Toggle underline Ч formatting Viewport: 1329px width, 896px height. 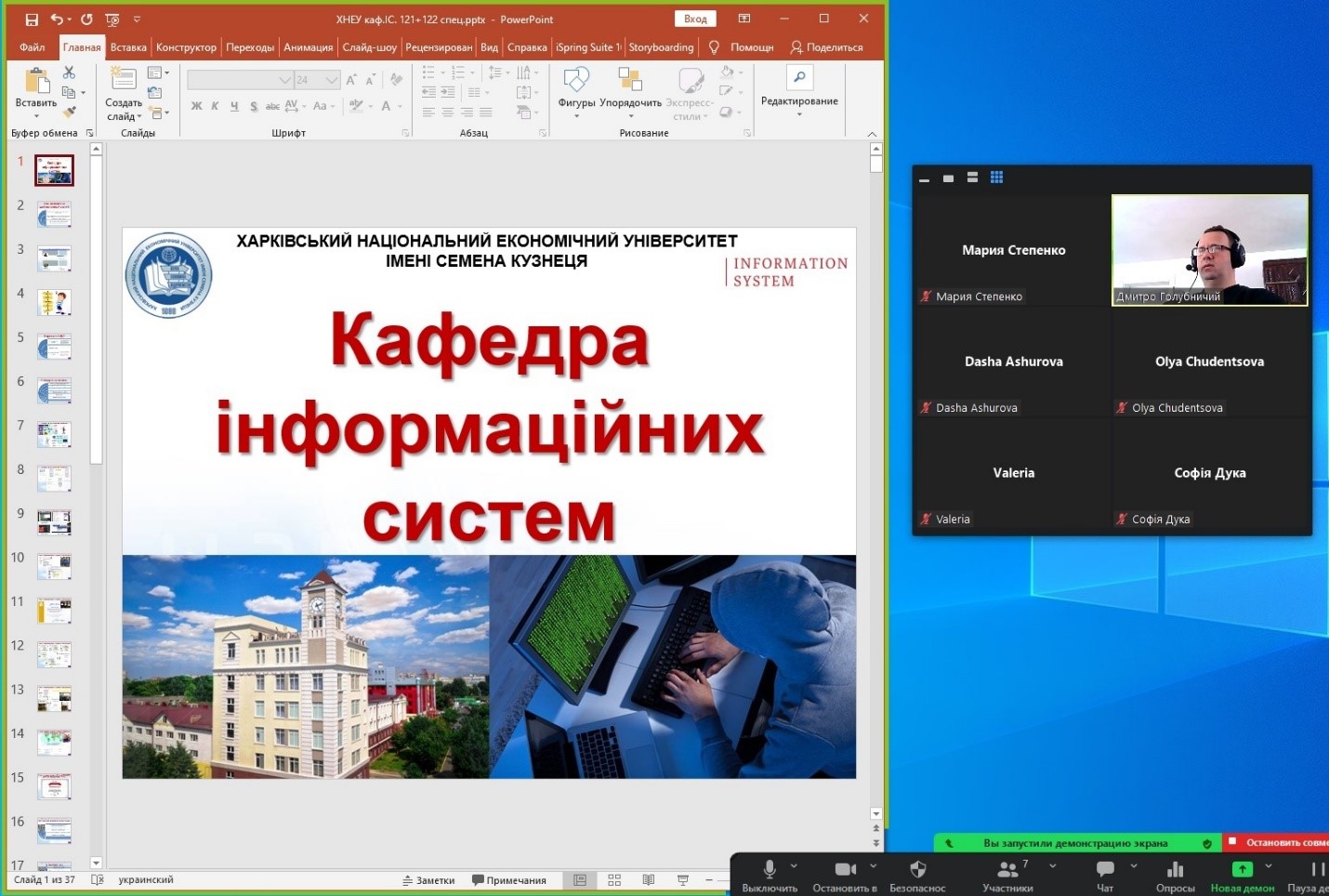point(234,106)
